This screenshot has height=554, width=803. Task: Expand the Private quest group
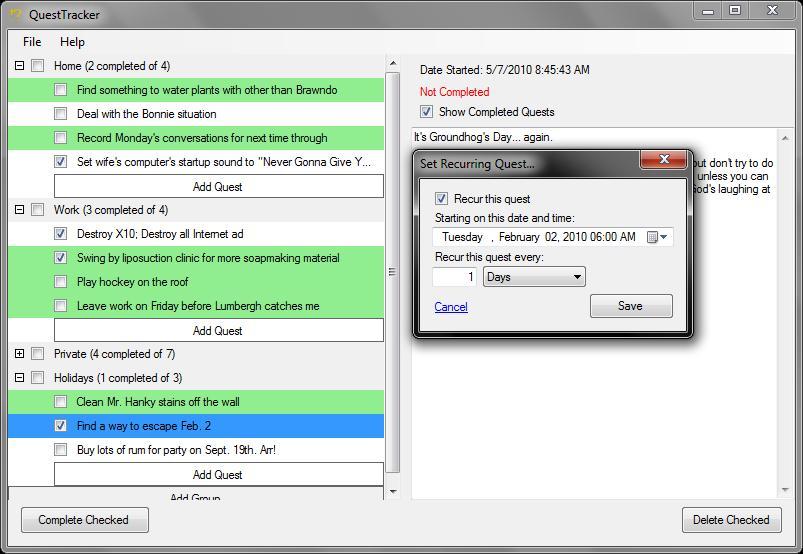tap(19, 353)
